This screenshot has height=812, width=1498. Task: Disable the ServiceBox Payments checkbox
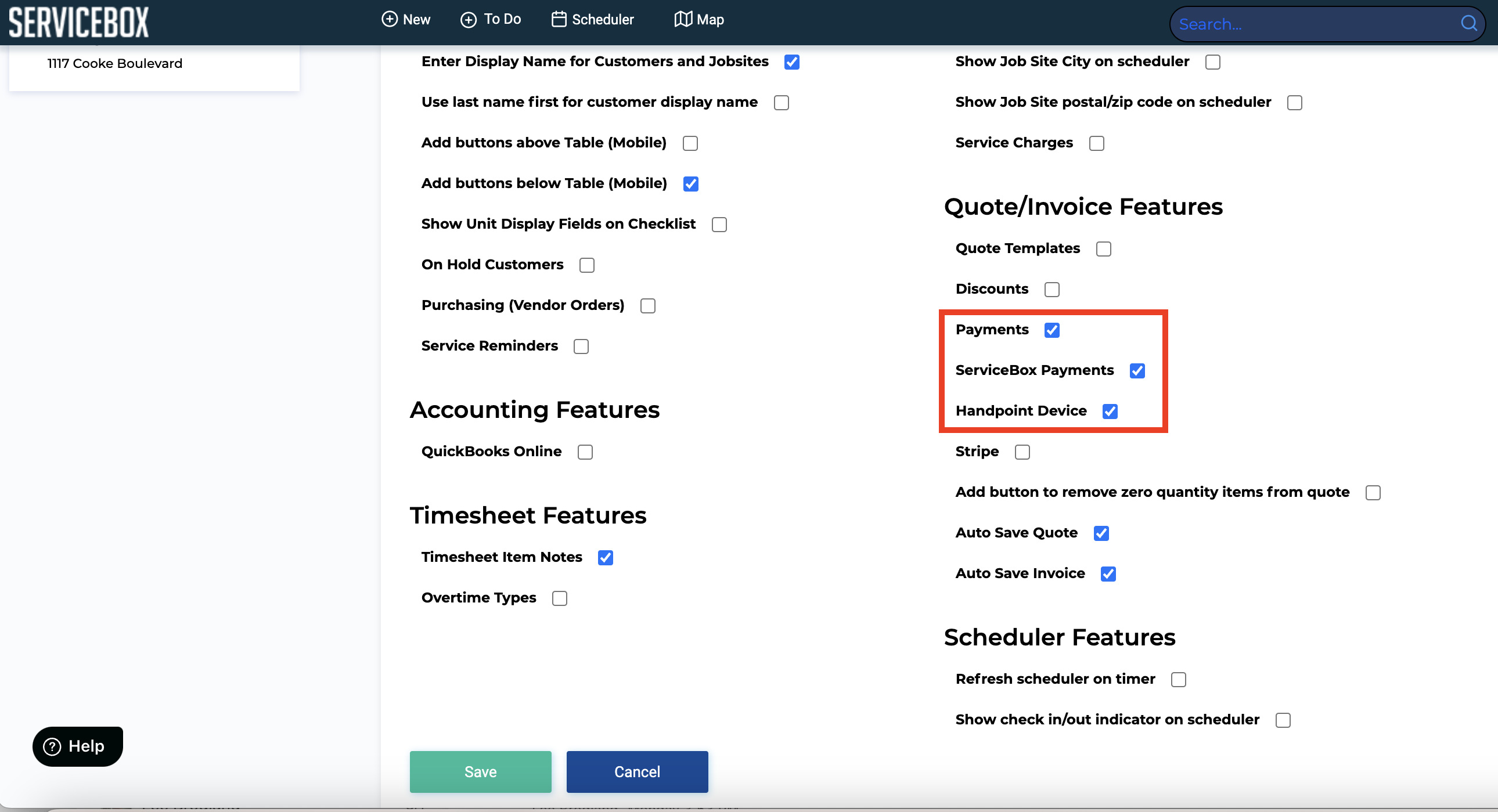(1137, 371)
